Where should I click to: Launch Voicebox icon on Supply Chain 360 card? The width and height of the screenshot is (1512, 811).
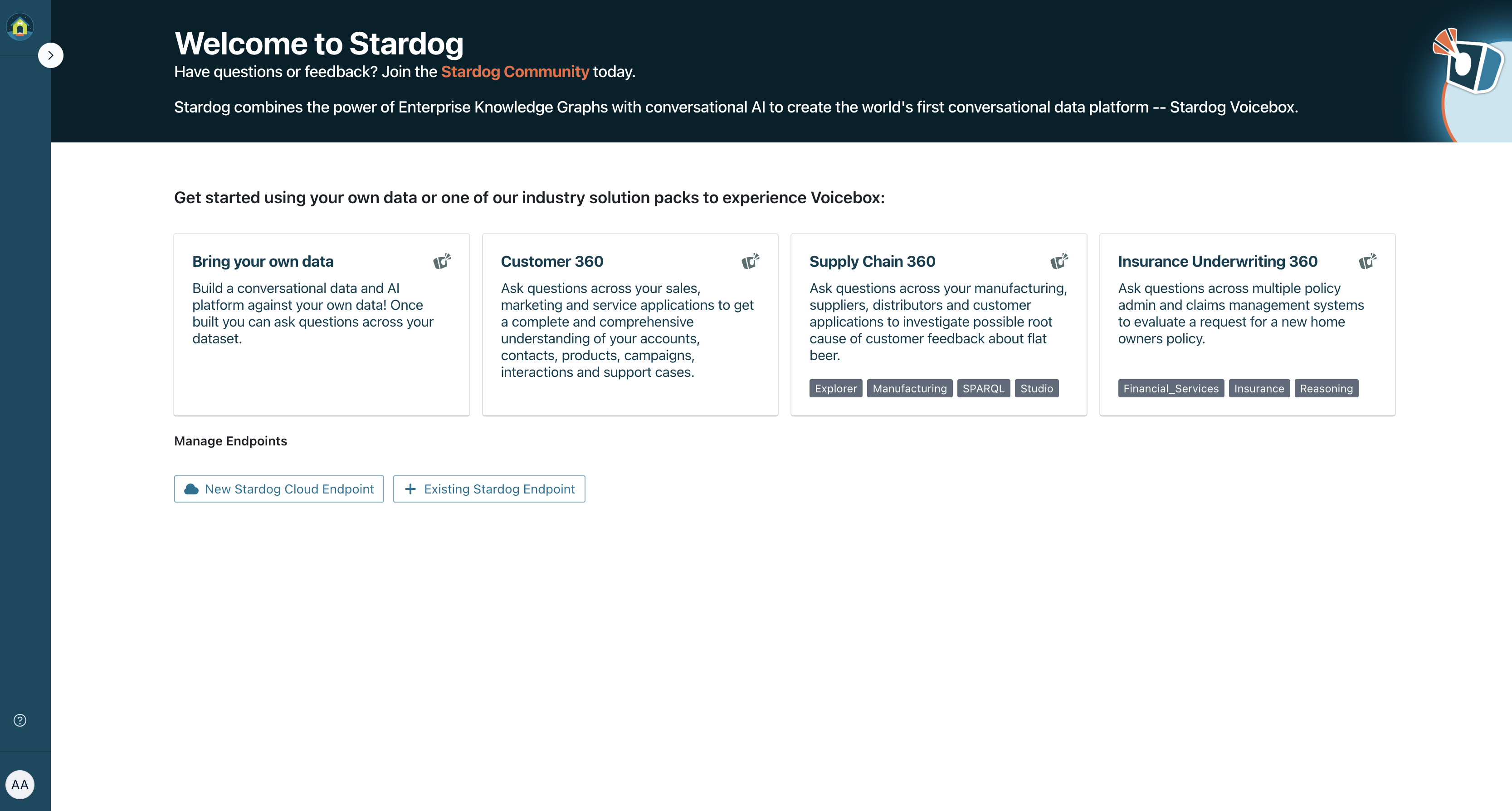1060,262
